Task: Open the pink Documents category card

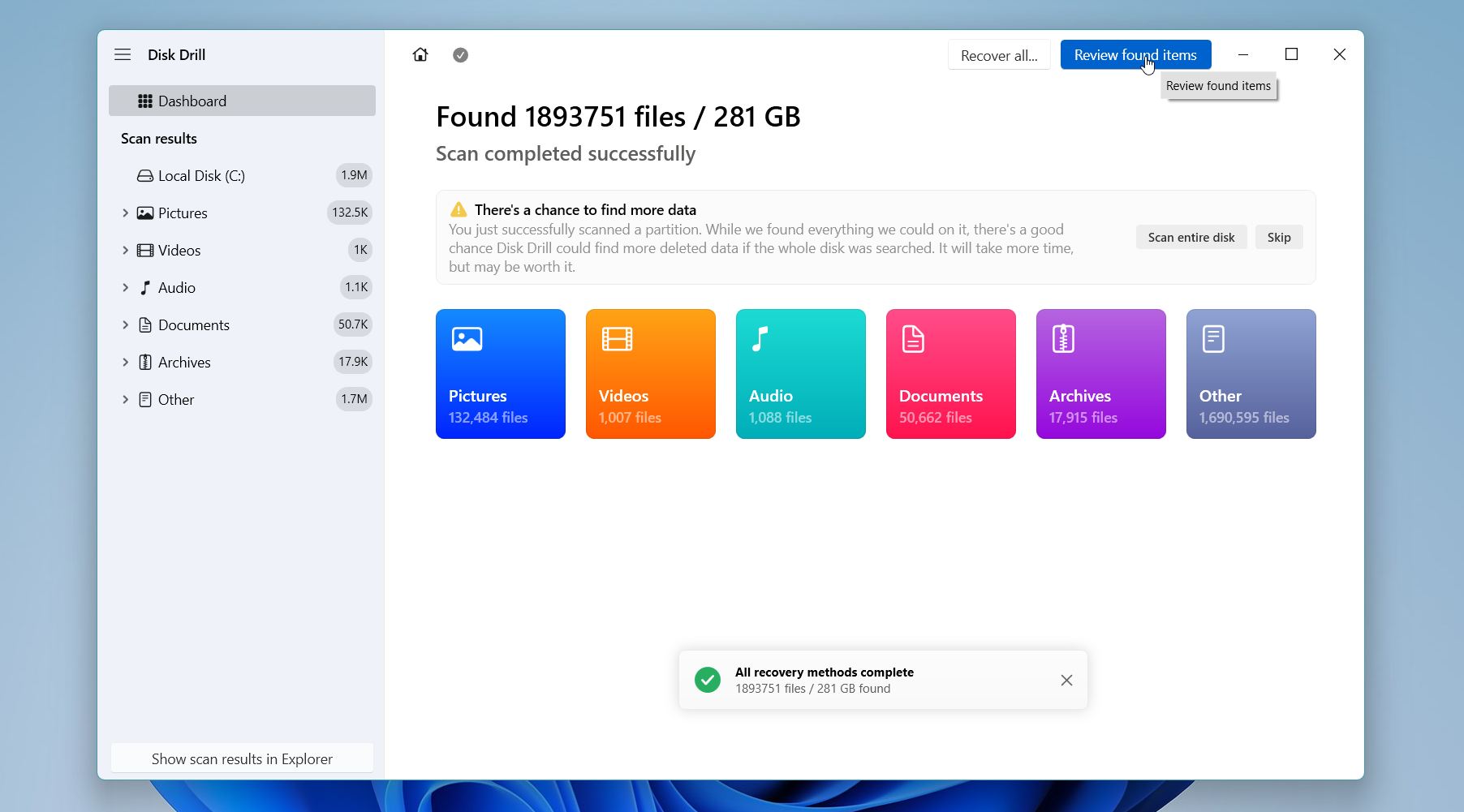Action: tap(951, 374)
